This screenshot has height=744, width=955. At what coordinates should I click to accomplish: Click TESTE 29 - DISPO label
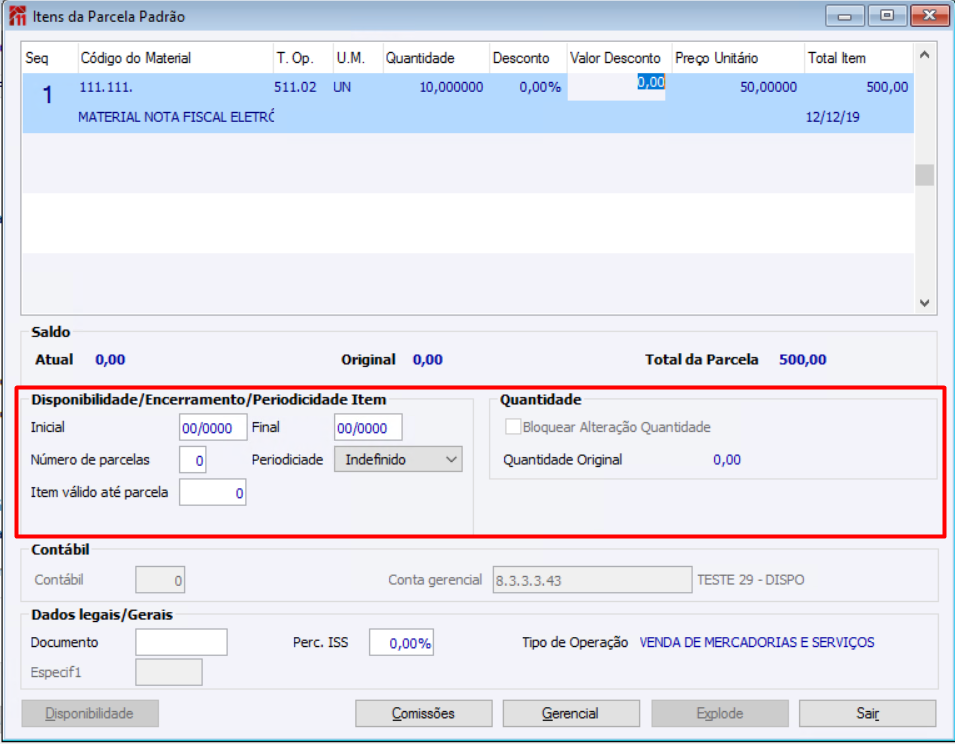pyautogui.click(x=750, y=580)
